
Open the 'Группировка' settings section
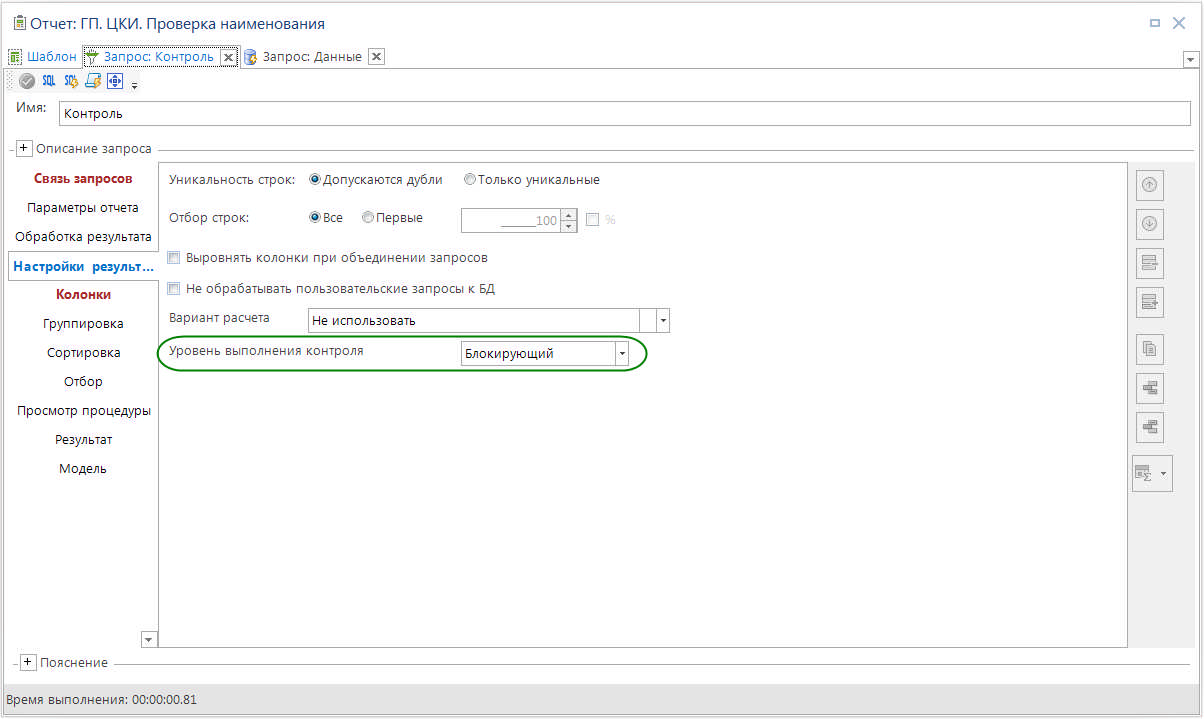click(x=83, y=323)
